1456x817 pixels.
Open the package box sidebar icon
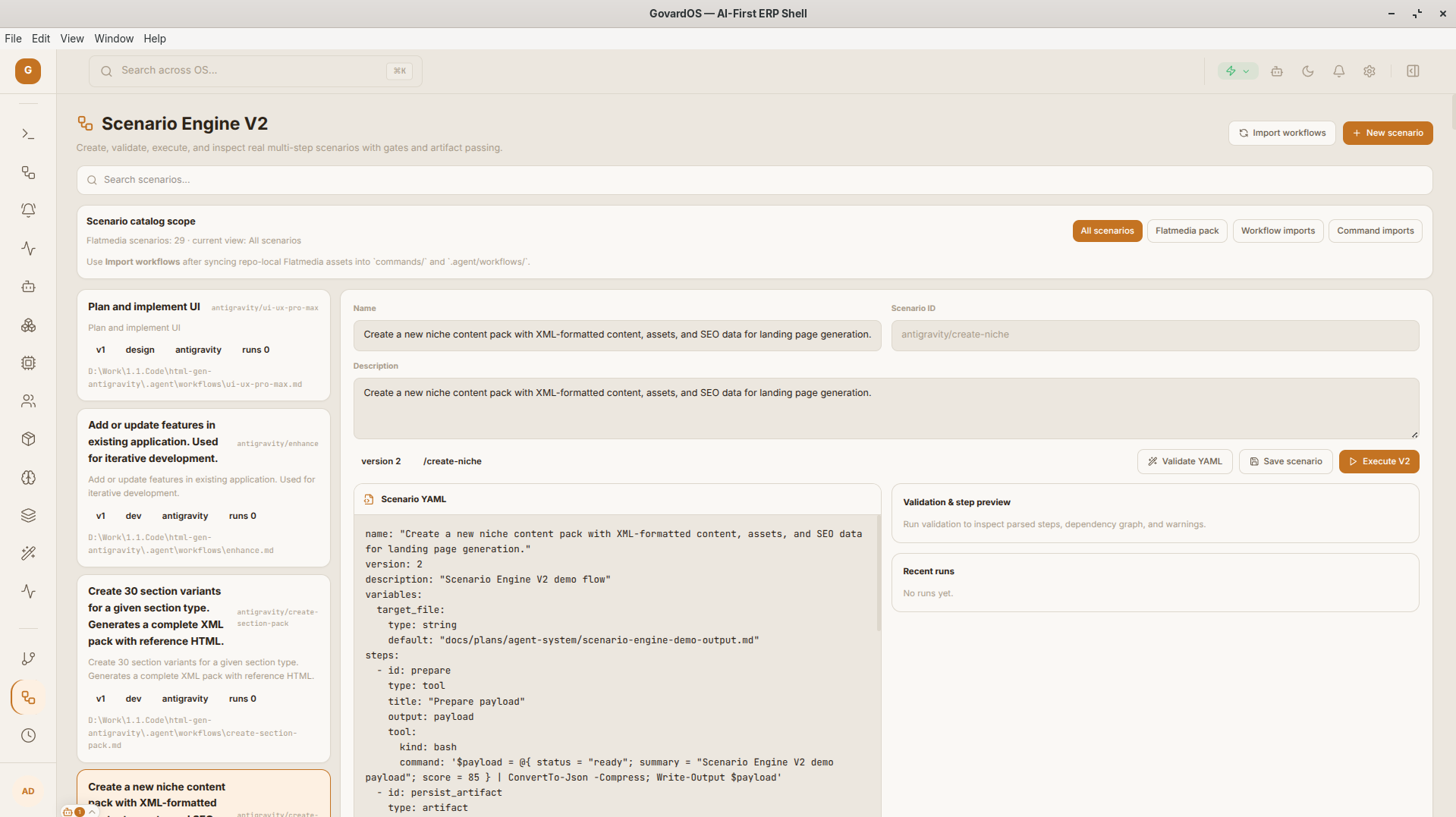click(28, 439)
